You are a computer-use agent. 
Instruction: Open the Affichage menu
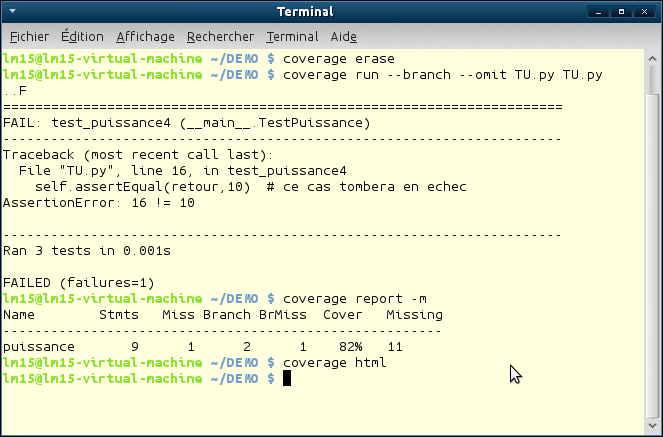click(145, 36)
